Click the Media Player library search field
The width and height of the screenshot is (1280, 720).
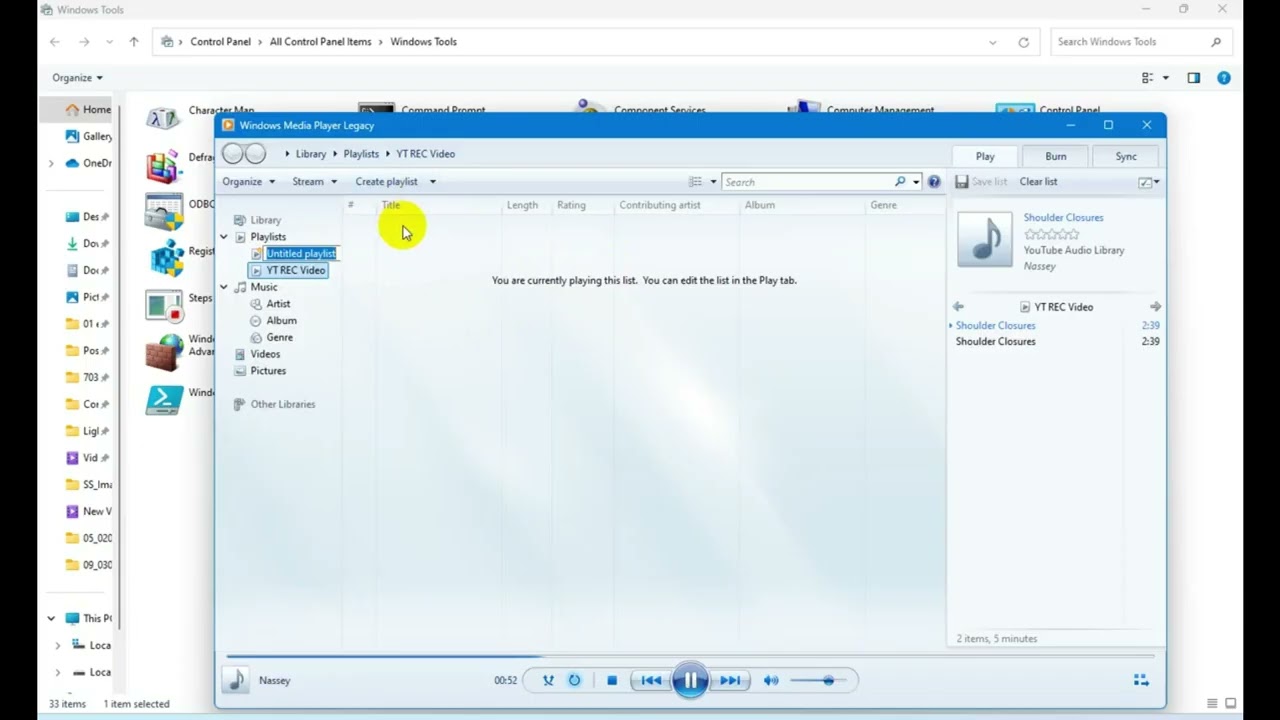pyautogui.click(x=808, y=182)
